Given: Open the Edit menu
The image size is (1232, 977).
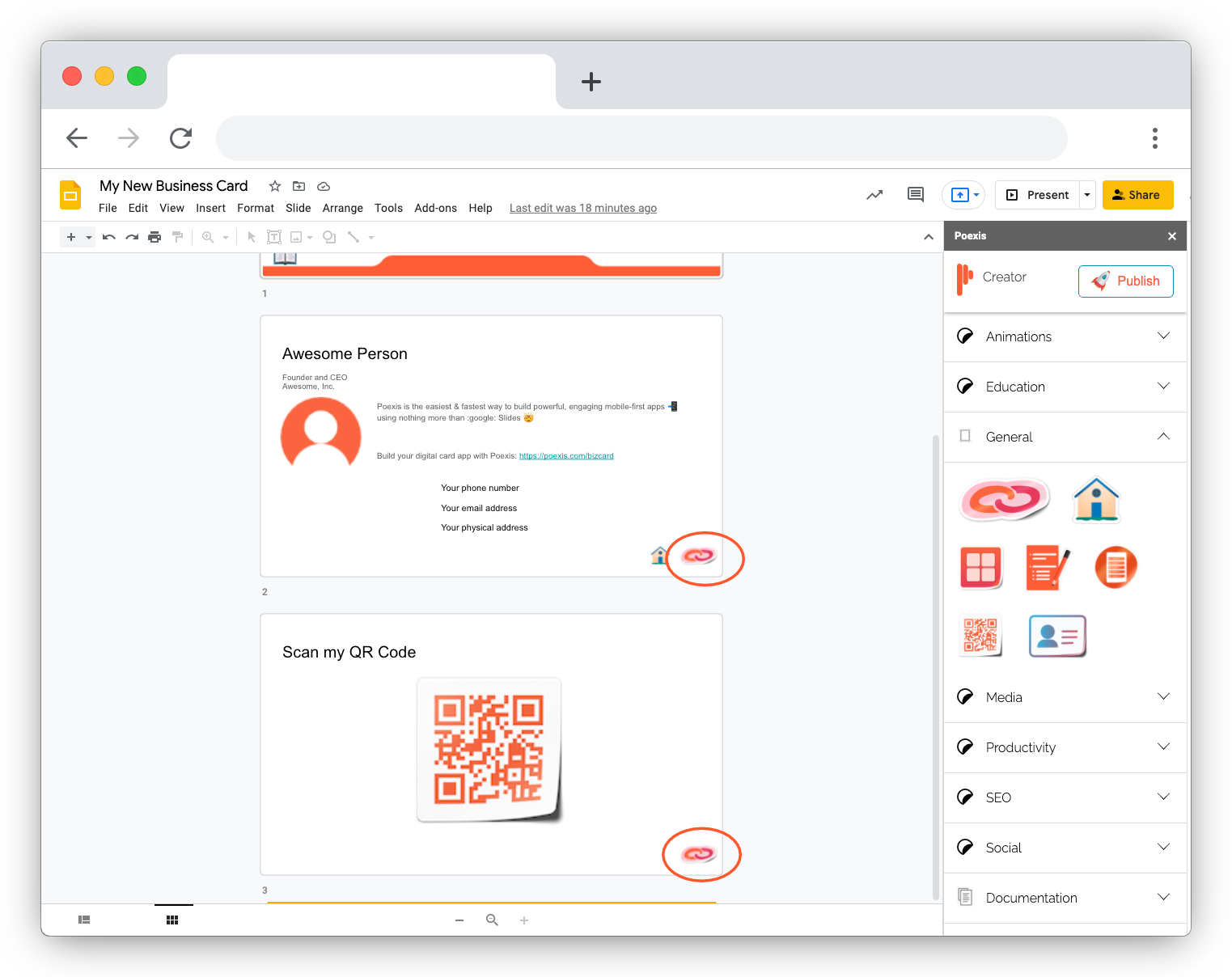Looking at the screenshot, I should pyautogui.click(x=138, y=208).
